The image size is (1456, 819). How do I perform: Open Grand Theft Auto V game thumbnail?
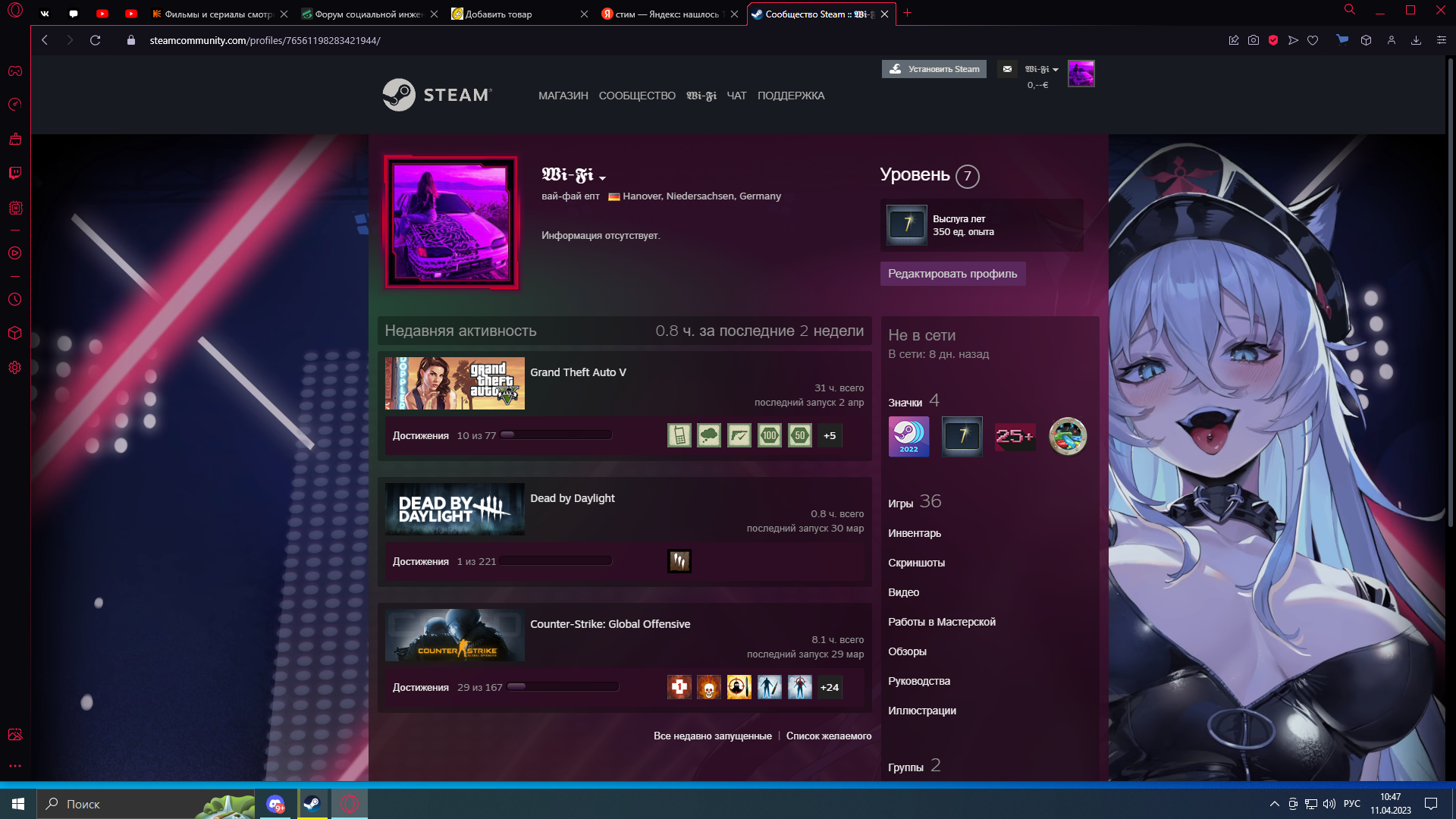coord(455,383)
